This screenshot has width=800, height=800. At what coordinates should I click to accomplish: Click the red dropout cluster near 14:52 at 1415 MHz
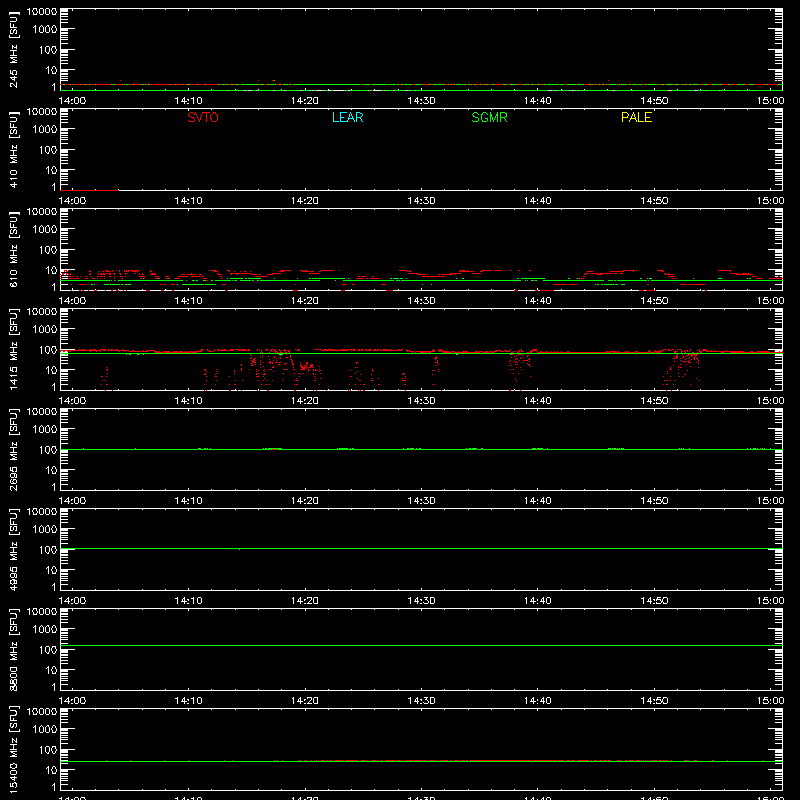pos(682,368)
